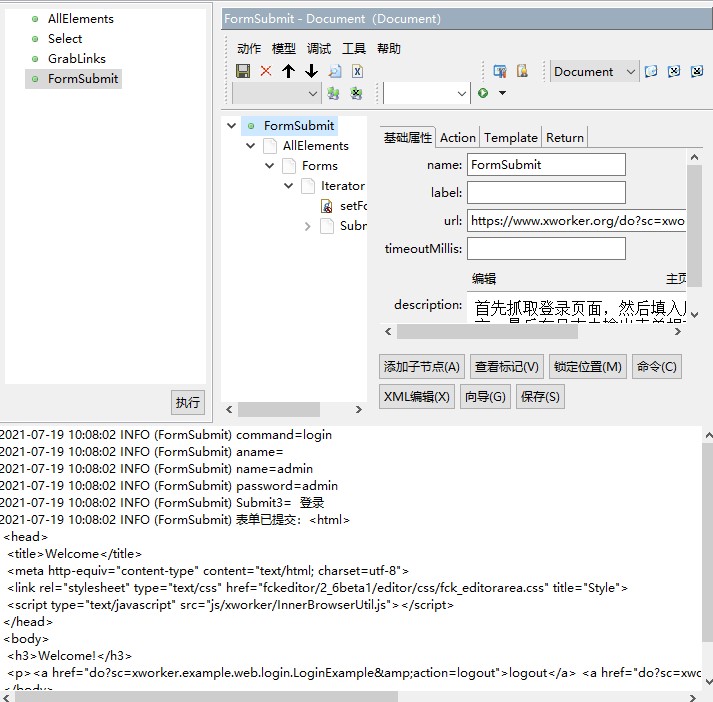
Task: Click the green dot icon next to AllElements in the left list
Action: (x=35, y=19)
